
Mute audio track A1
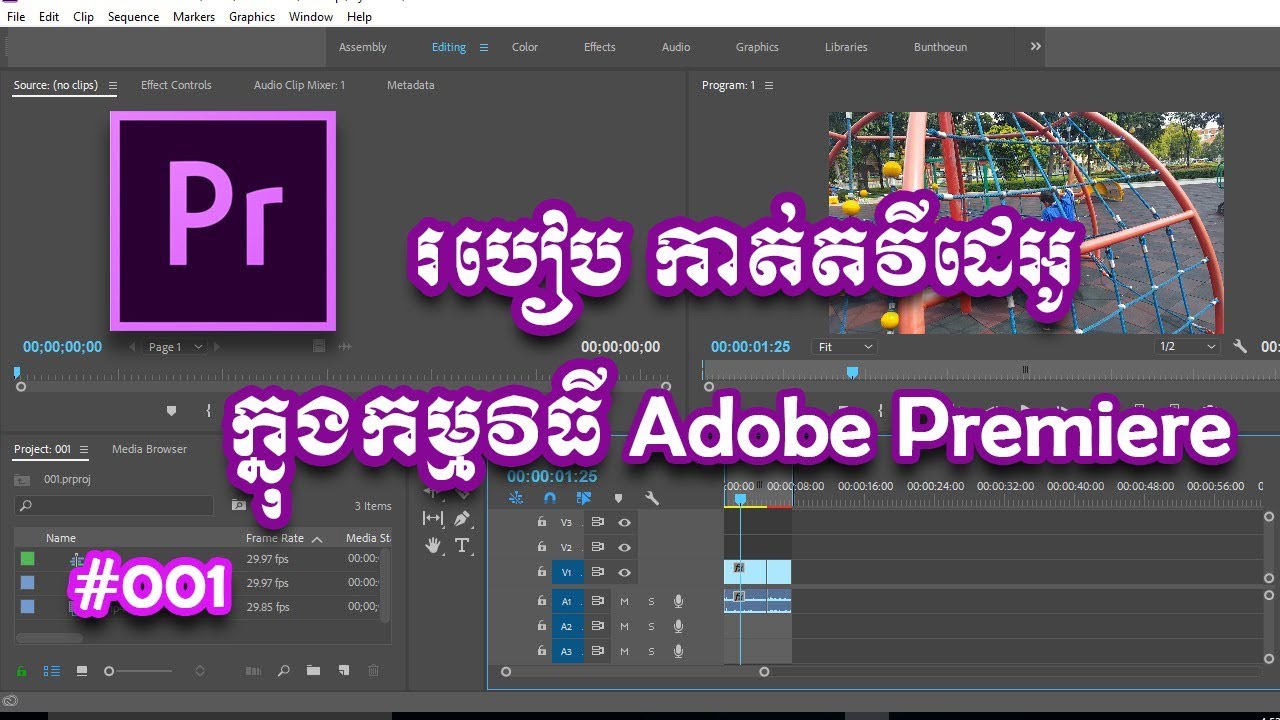624,601
